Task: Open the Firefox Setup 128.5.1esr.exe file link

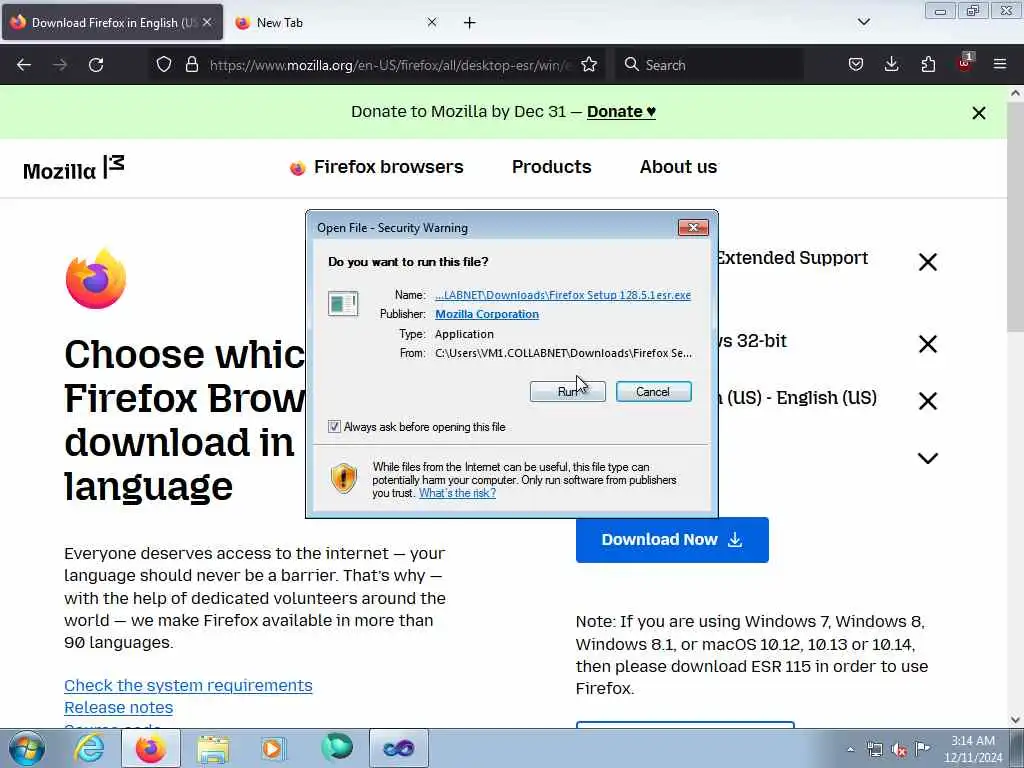Action: point(563,295)
